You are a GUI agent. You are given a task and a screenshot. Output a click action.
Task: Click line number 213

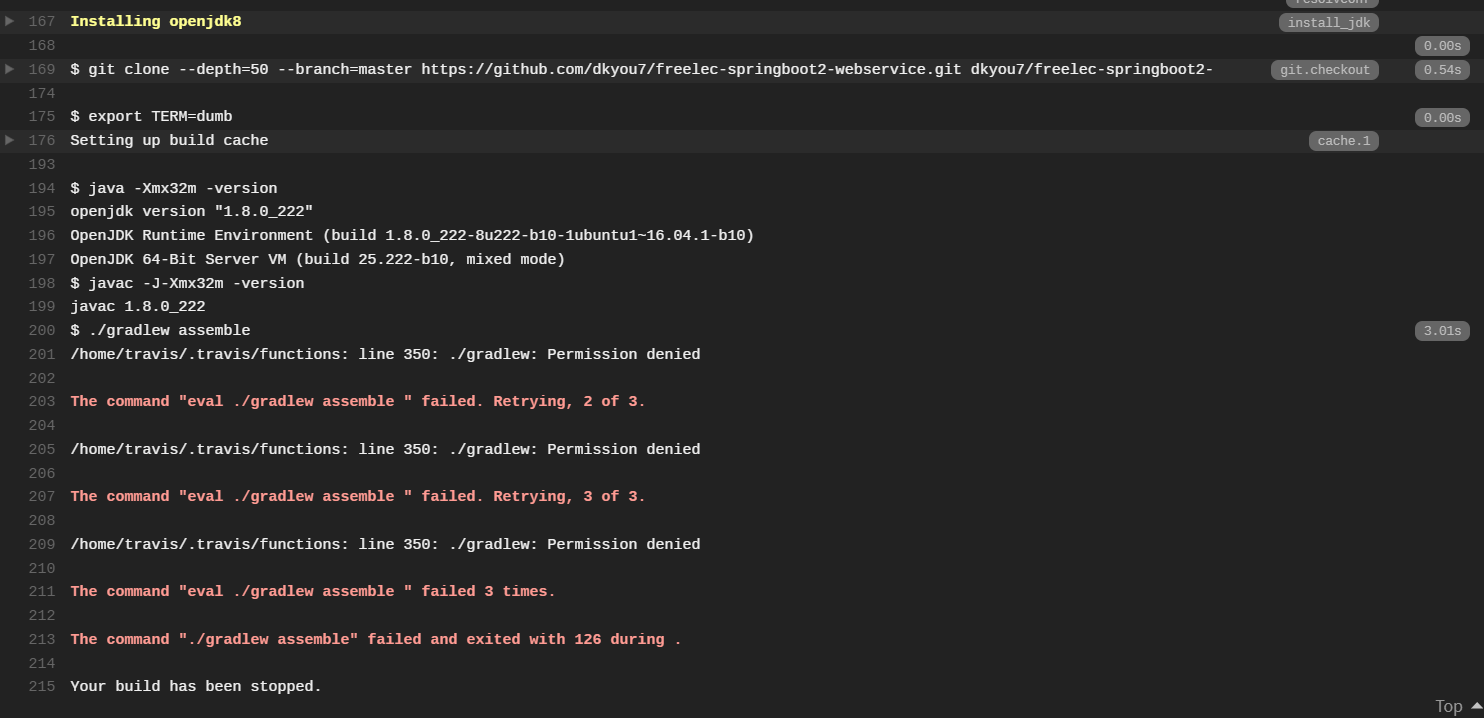coord(41,639)
